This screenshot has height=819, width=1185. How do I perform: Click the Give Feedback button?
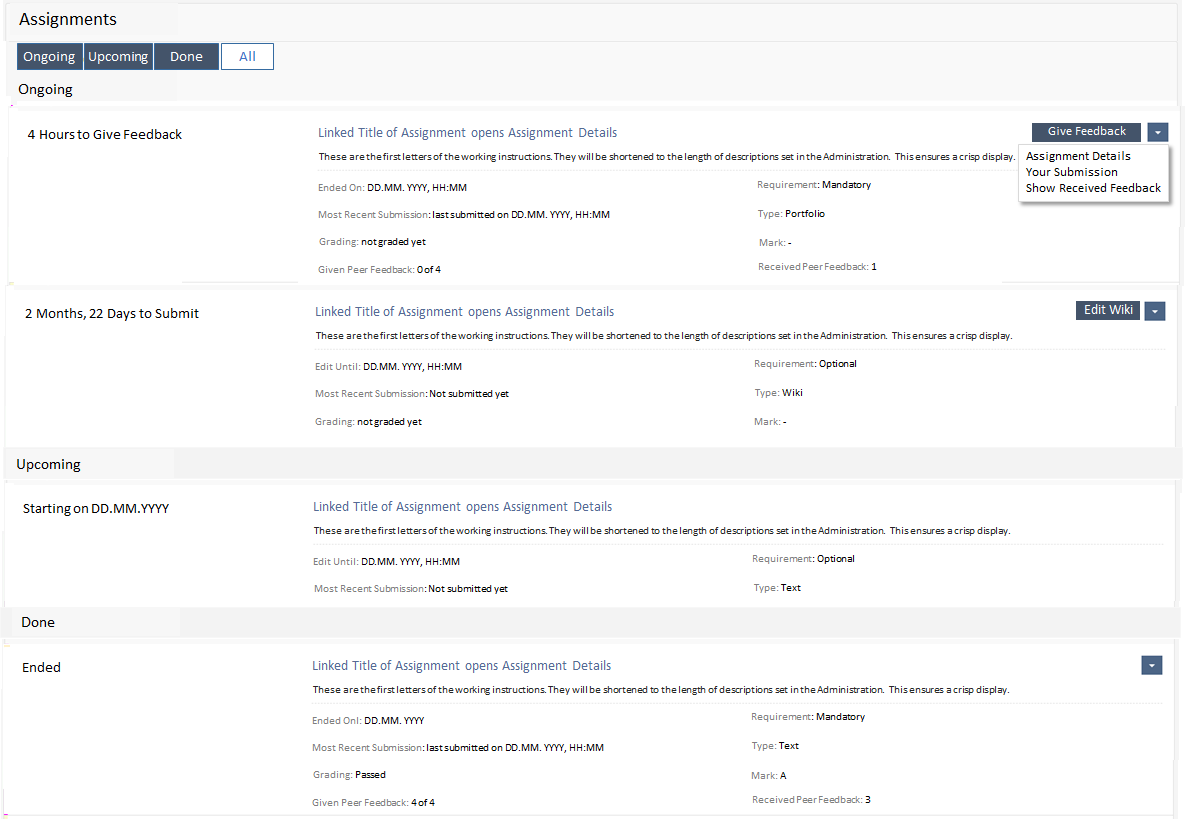tap(1086, 132)
